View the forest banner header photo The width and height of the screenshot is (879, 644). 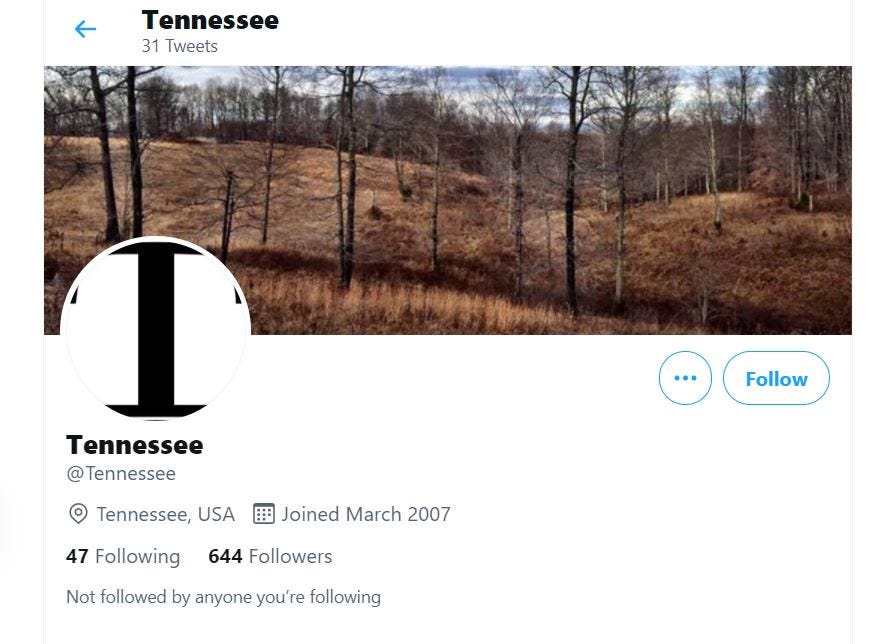click(x=448, y=200)
